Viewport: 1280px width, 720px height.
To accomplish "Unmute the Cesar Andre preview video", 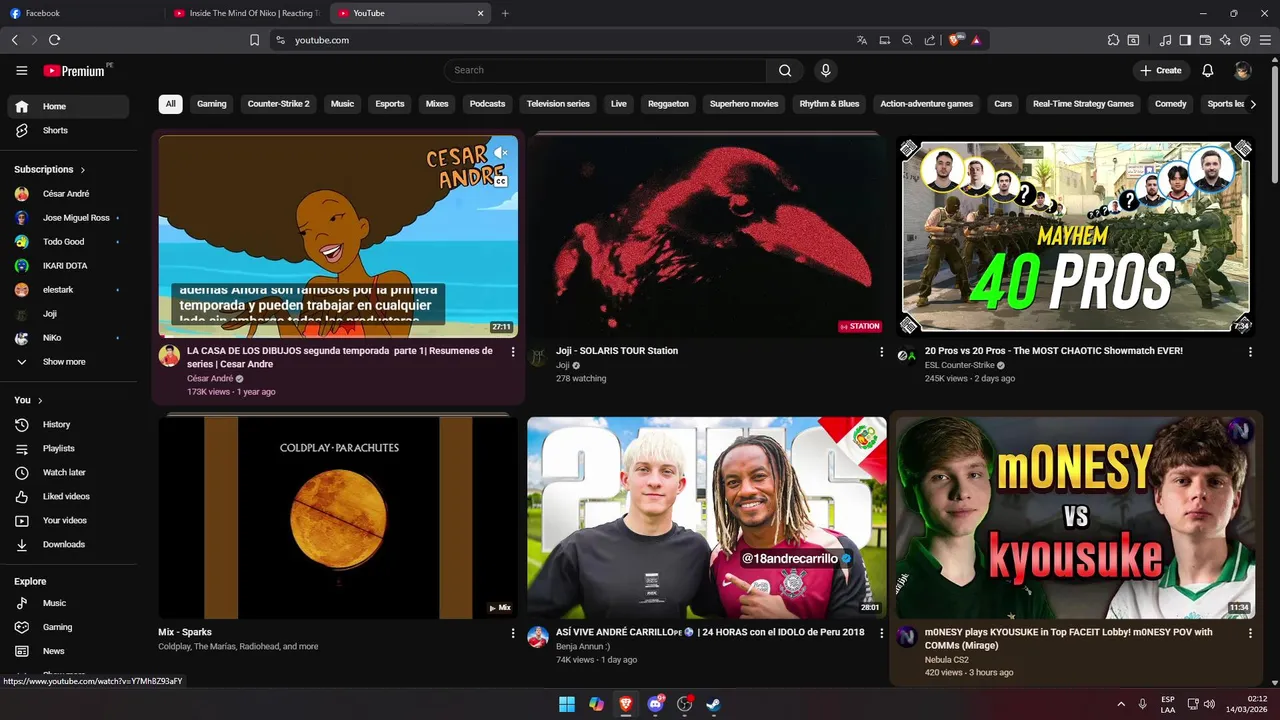I will click(x=500, y=153).
